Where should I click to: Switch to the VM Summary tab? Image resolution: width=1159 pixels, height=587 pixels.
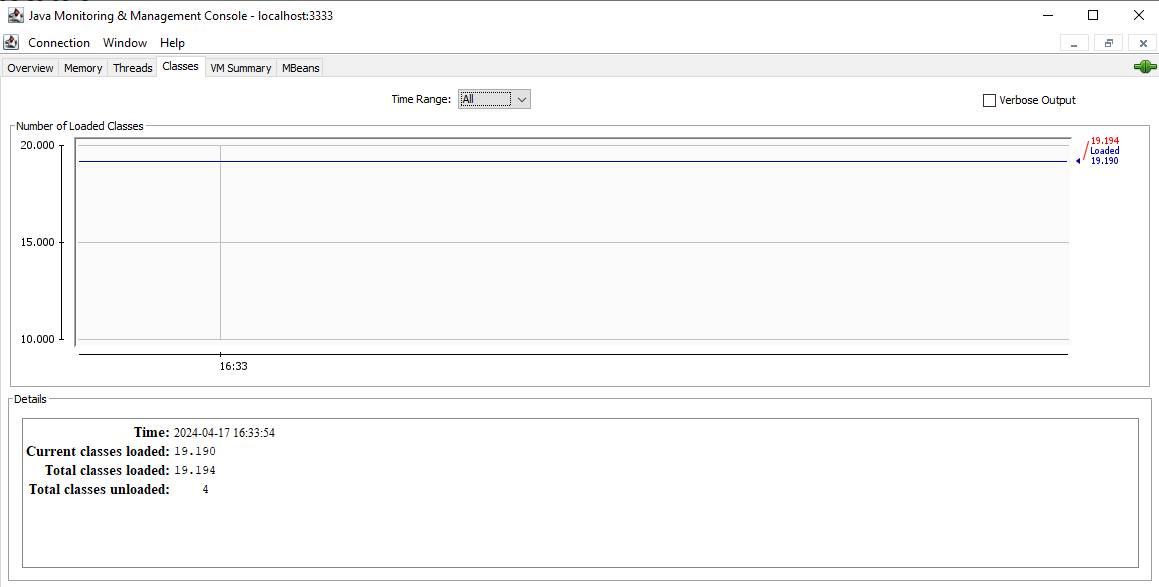[x=240, y=68]
